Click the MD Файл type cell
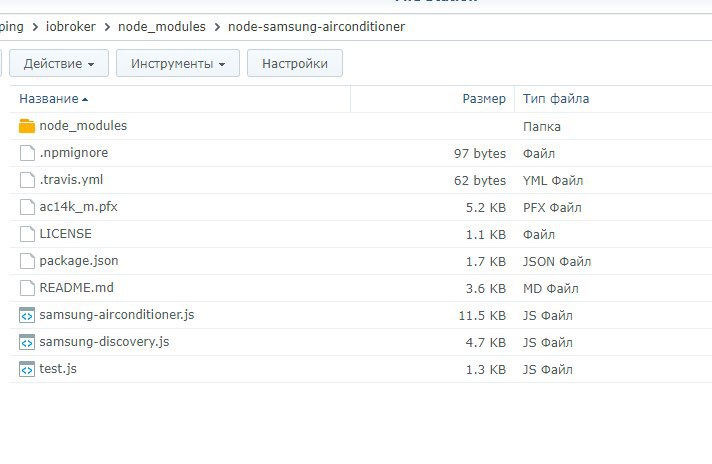Viewport: 712px width, 464px height. pyautogui.click(x=550, y=289)
